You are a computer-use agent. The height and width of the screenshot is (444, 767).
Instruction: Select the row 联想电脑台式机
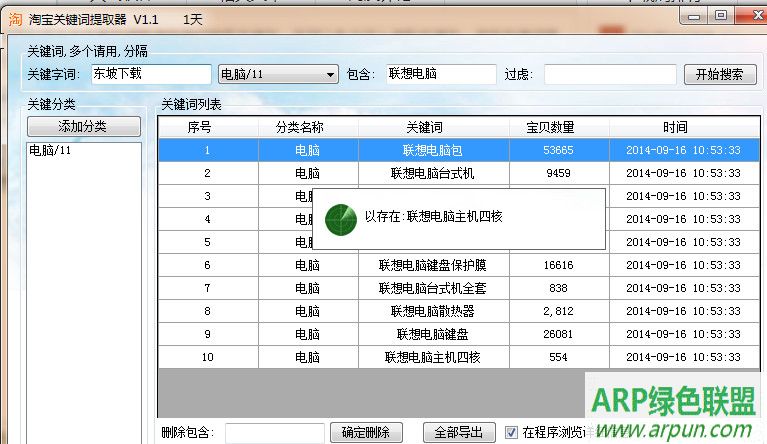point(459,173)
